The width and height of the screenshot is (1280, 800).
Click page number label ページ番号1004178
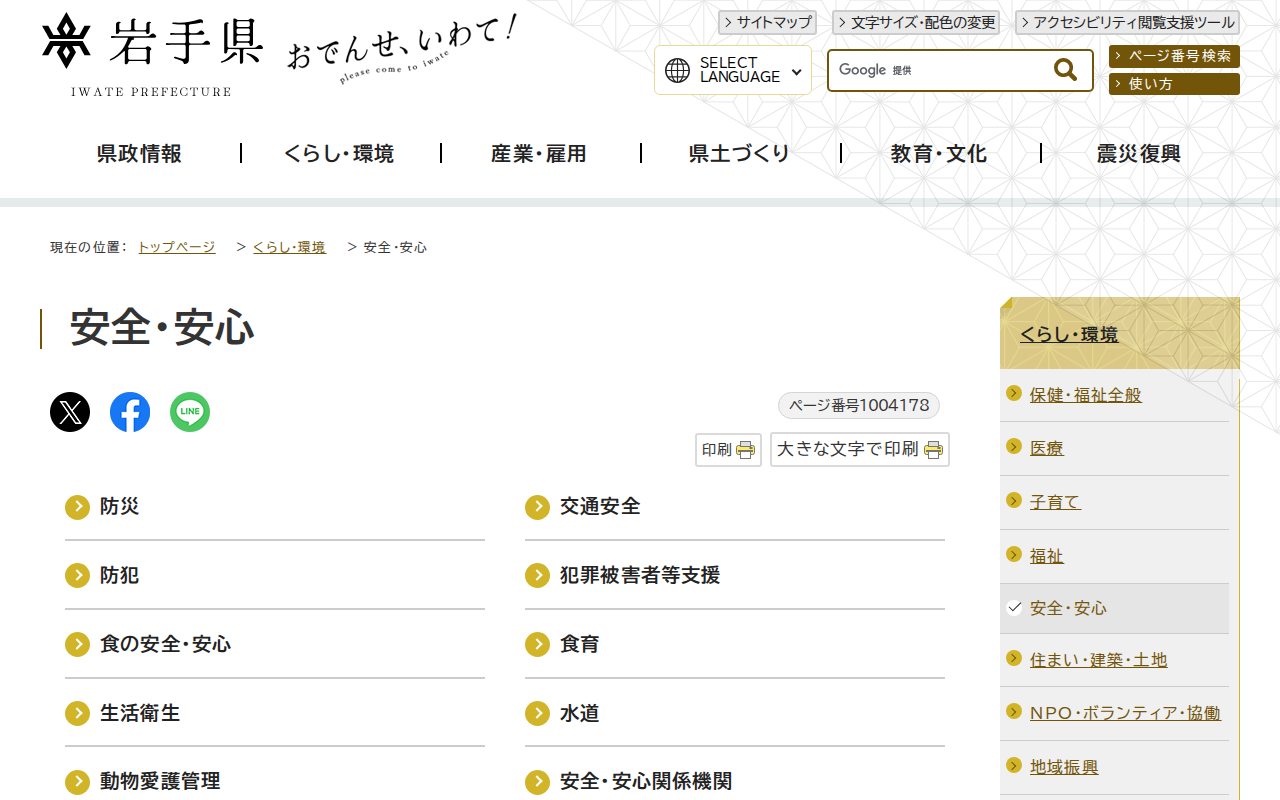tap(859, 405)
